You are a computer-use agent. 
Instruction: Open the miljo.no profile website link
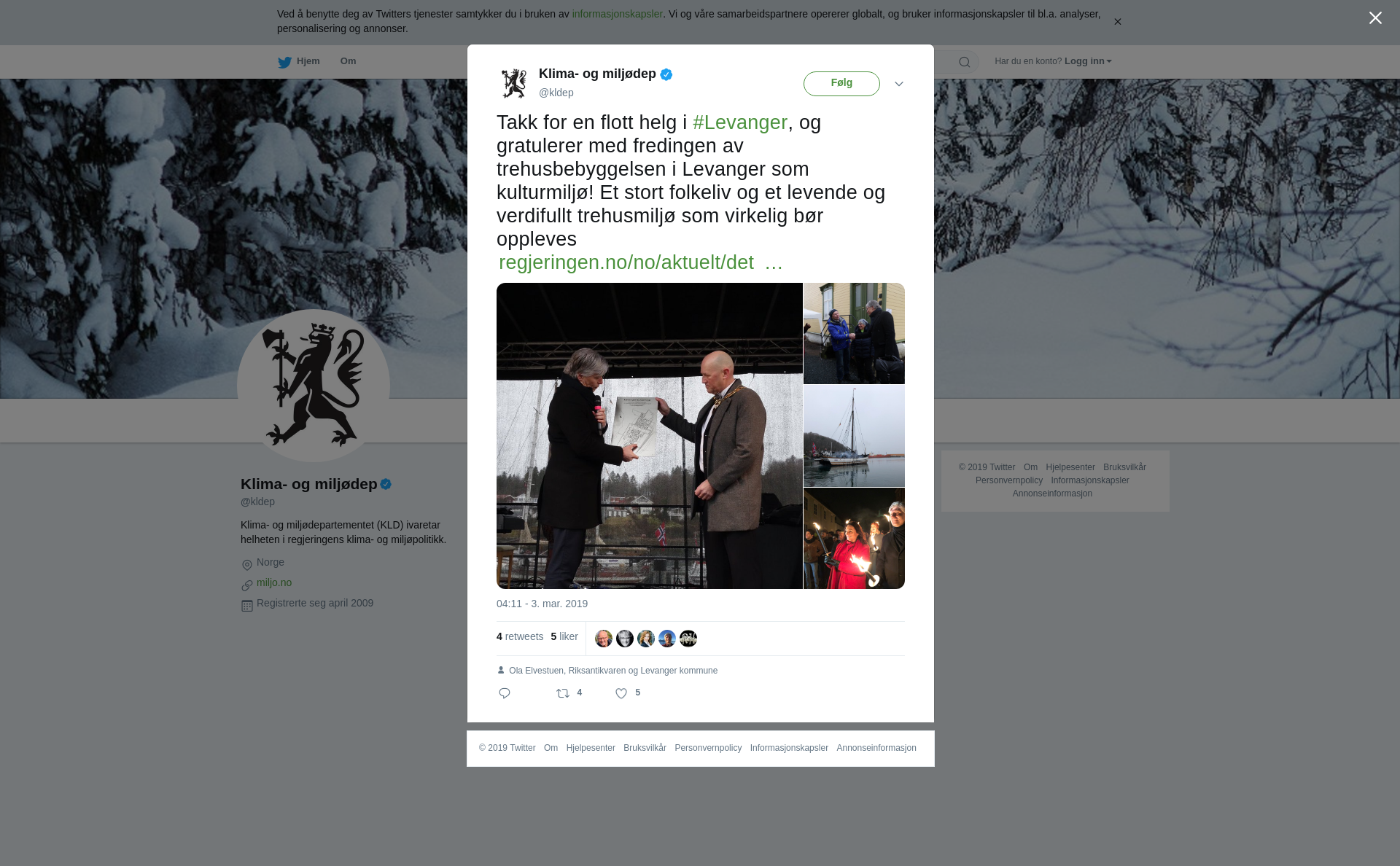274,582
